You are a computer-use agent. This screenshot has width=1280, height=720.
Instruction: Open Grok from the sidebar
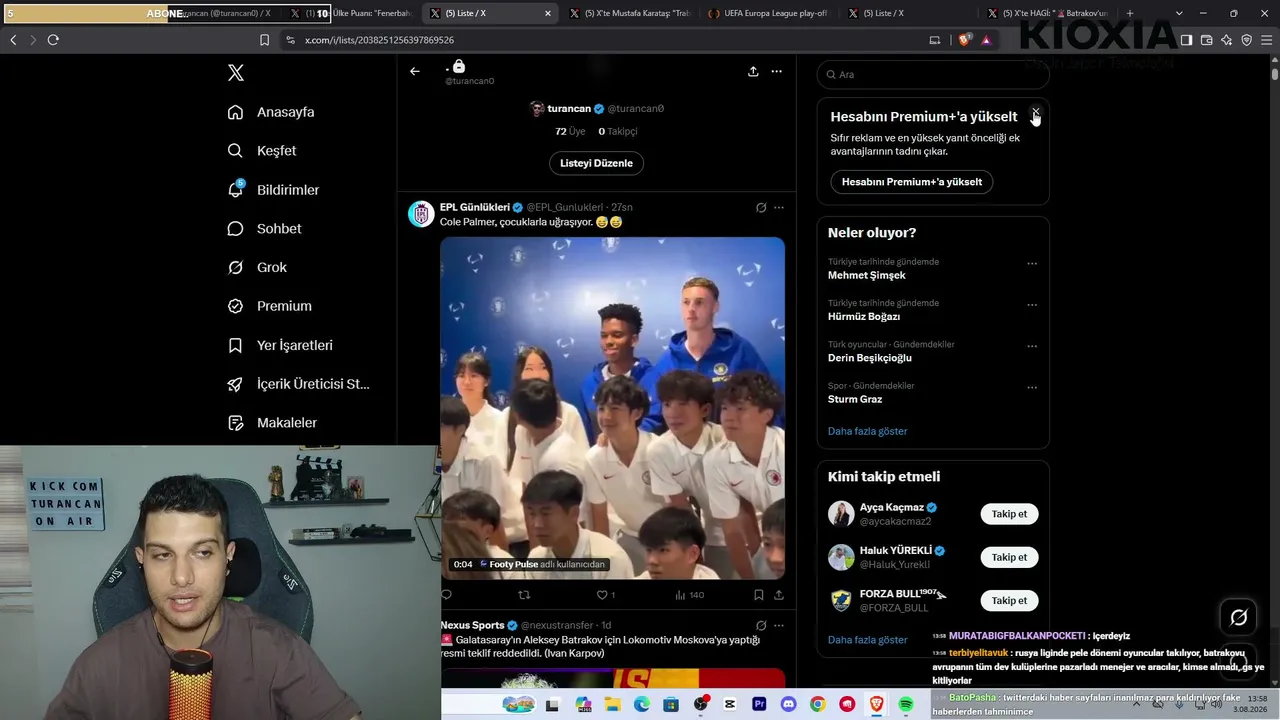(x=257, y=268)
